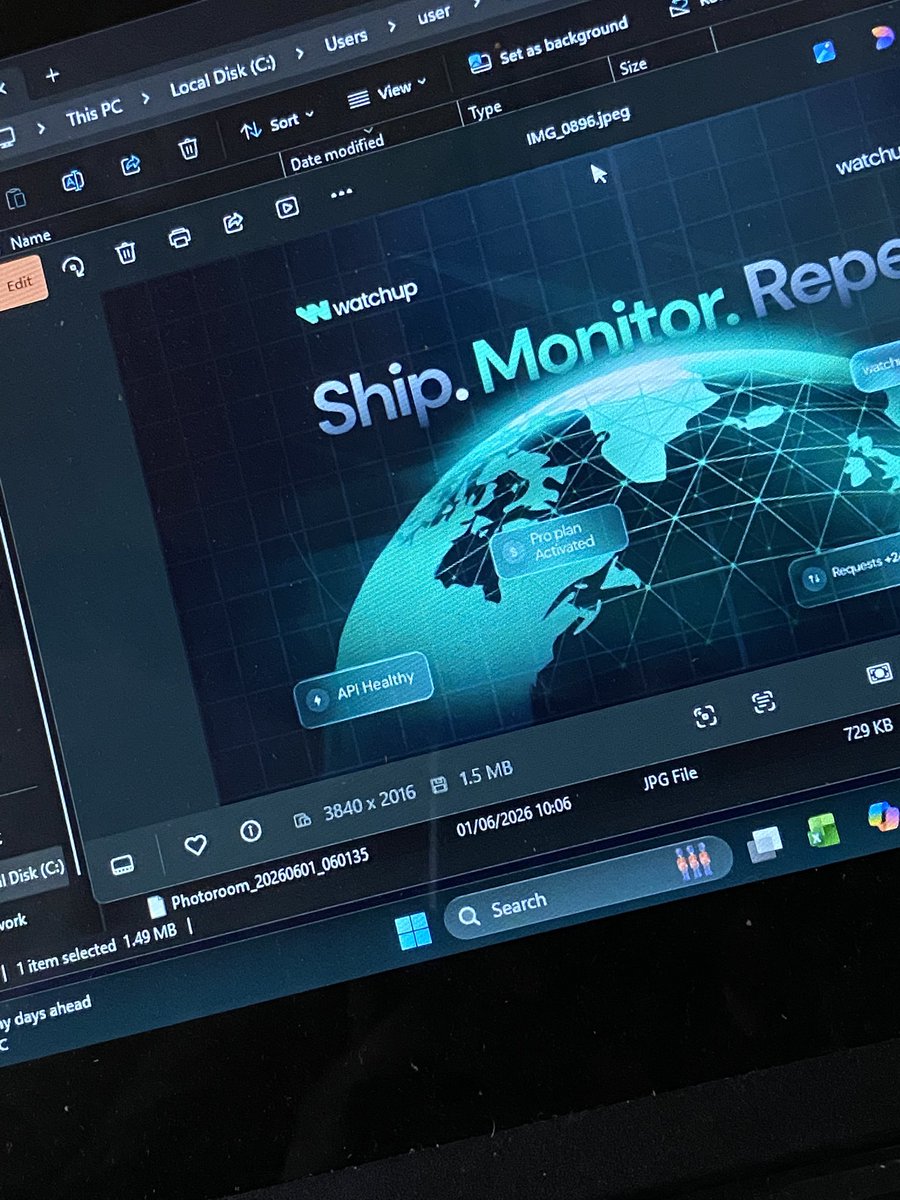Delete the photo using Photos trash icon
This screenshot has height=1200, width=900.
[125, 252]
